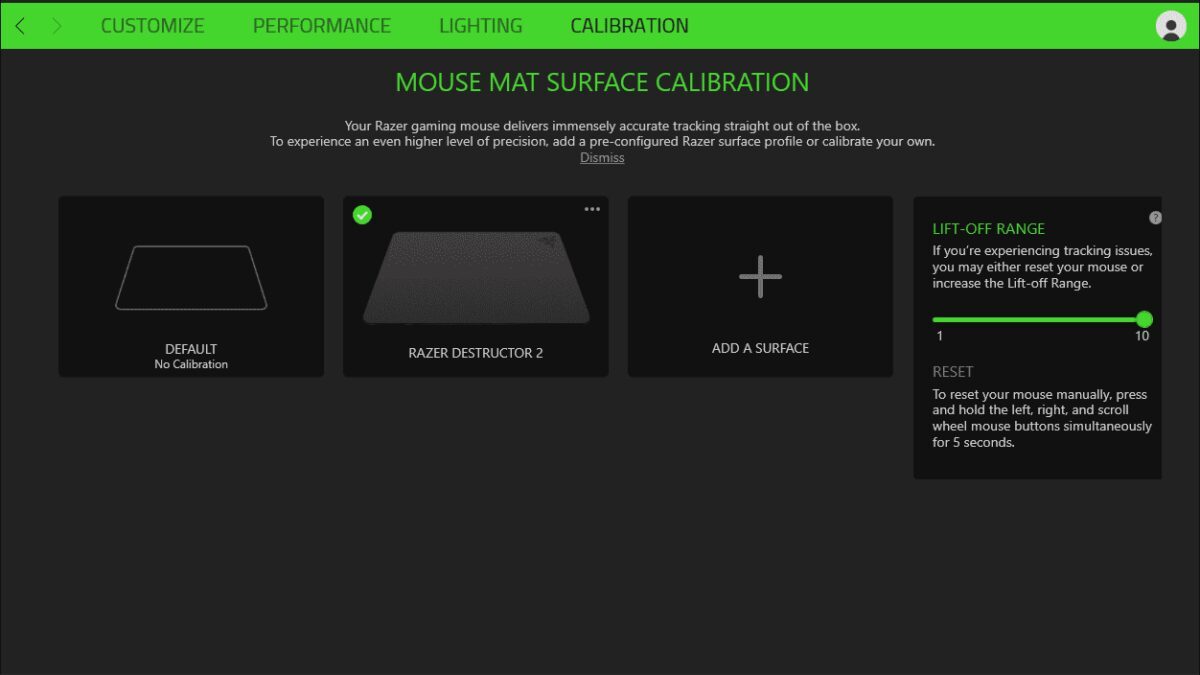Click the back arrow navigation icon
The width and height of the screenshot is (1200, 675).
pyautogui.click(x=20, y=26)
